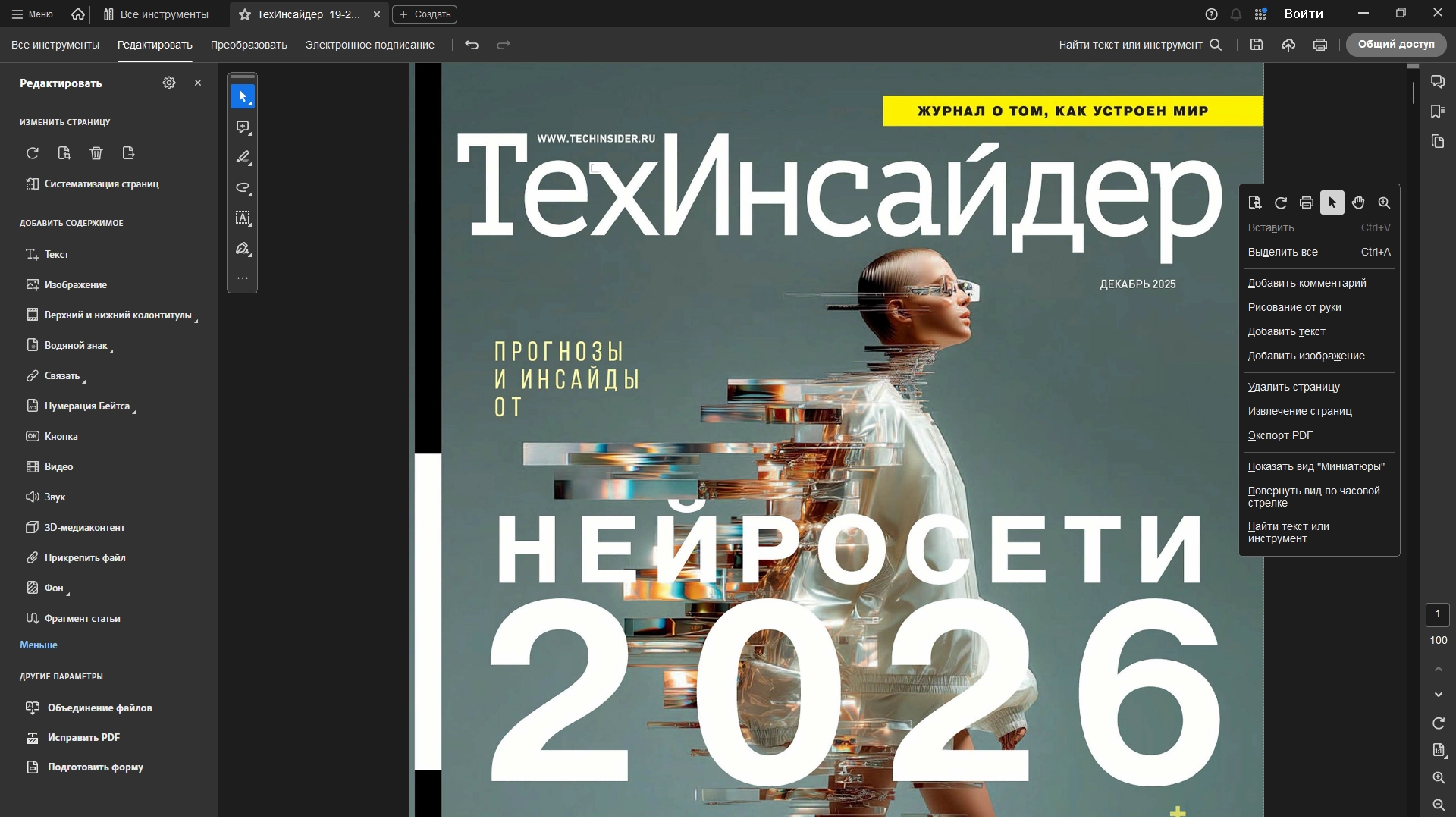Screen dimensions: 1456x819
Task: Select the freehand lasso drawing tool
Action: (243, 188)
